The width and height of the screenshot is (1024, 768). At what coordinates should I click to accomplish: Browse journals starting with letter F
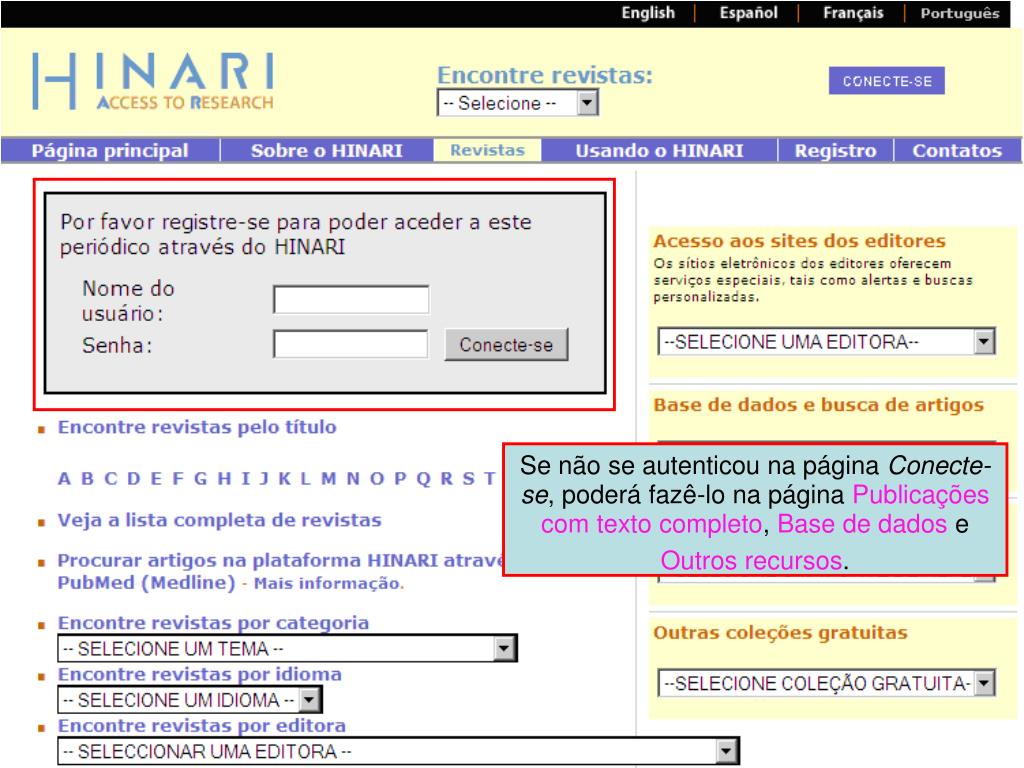pos(178,479)
